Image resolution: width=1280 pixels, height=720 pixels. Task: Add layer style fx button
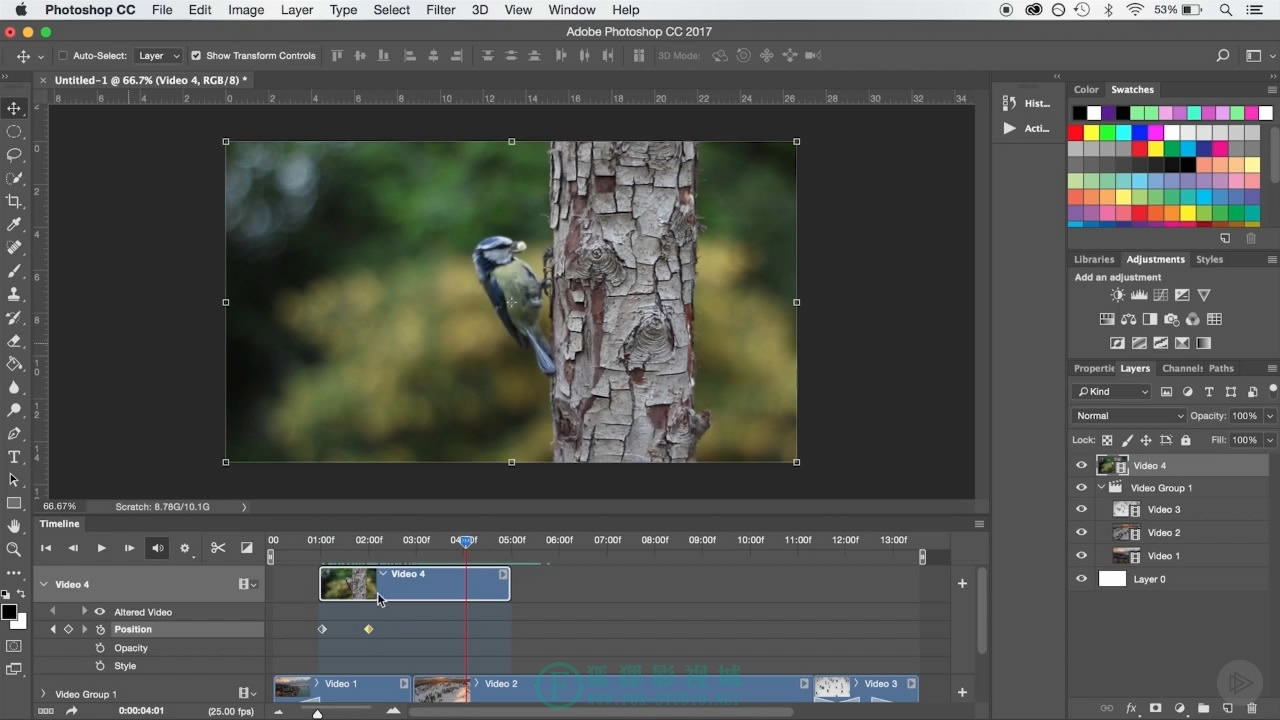(x=1132, y=709)
